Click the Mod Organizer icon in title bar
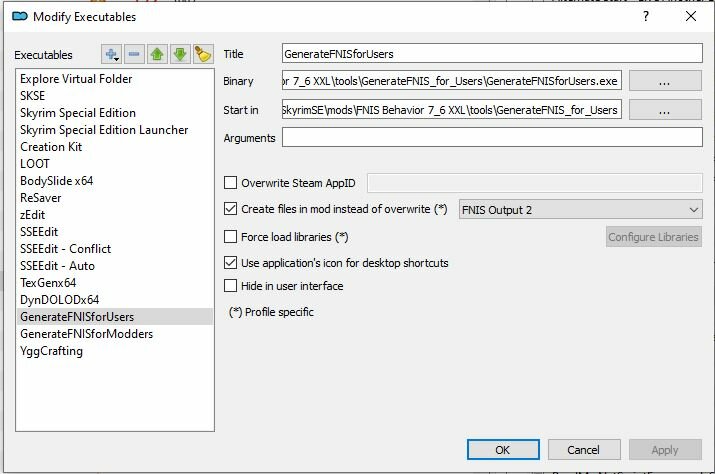Screen dimensions: 715x474 click(x=20, y=17)
